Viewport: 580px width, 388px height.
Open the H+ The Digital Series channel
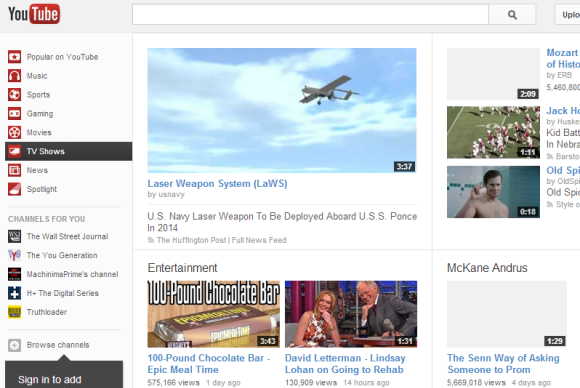63,293
